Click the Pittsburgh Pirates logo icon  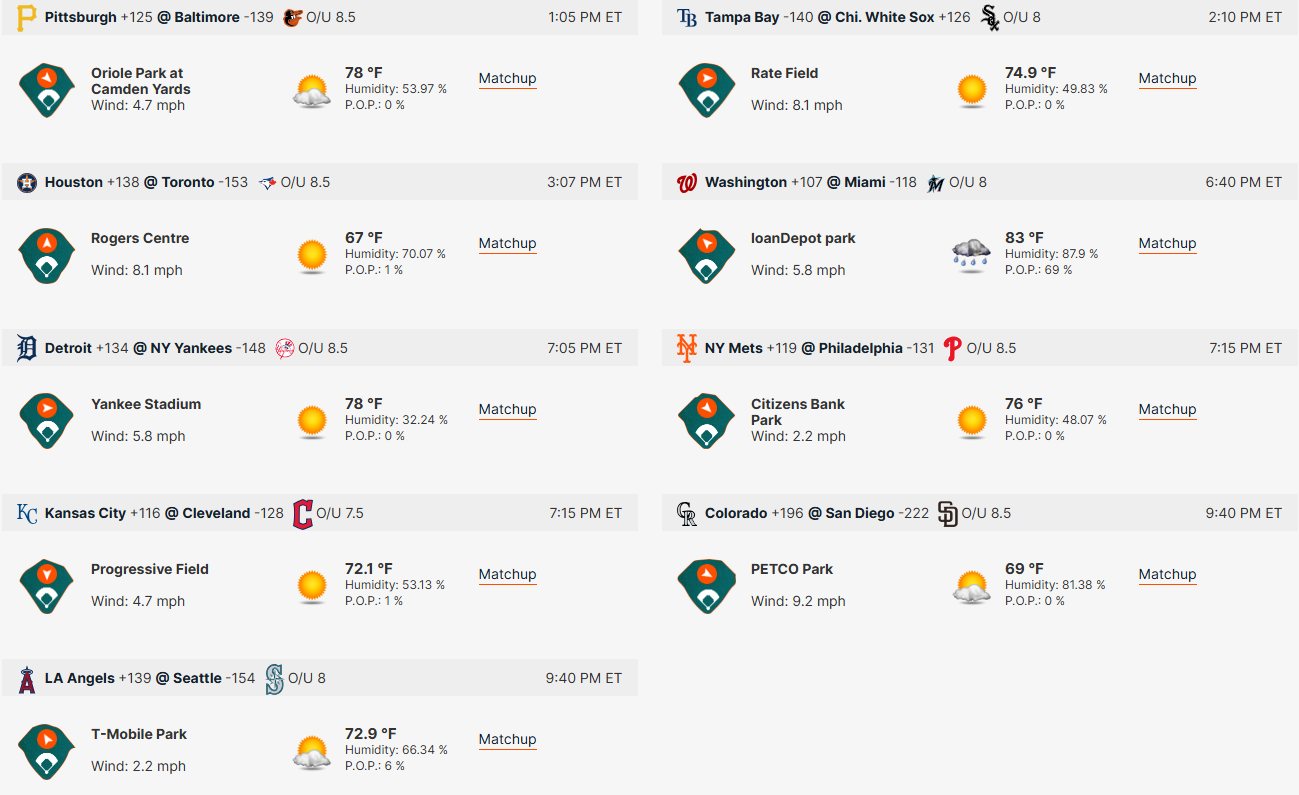click(x=27, y=17)
